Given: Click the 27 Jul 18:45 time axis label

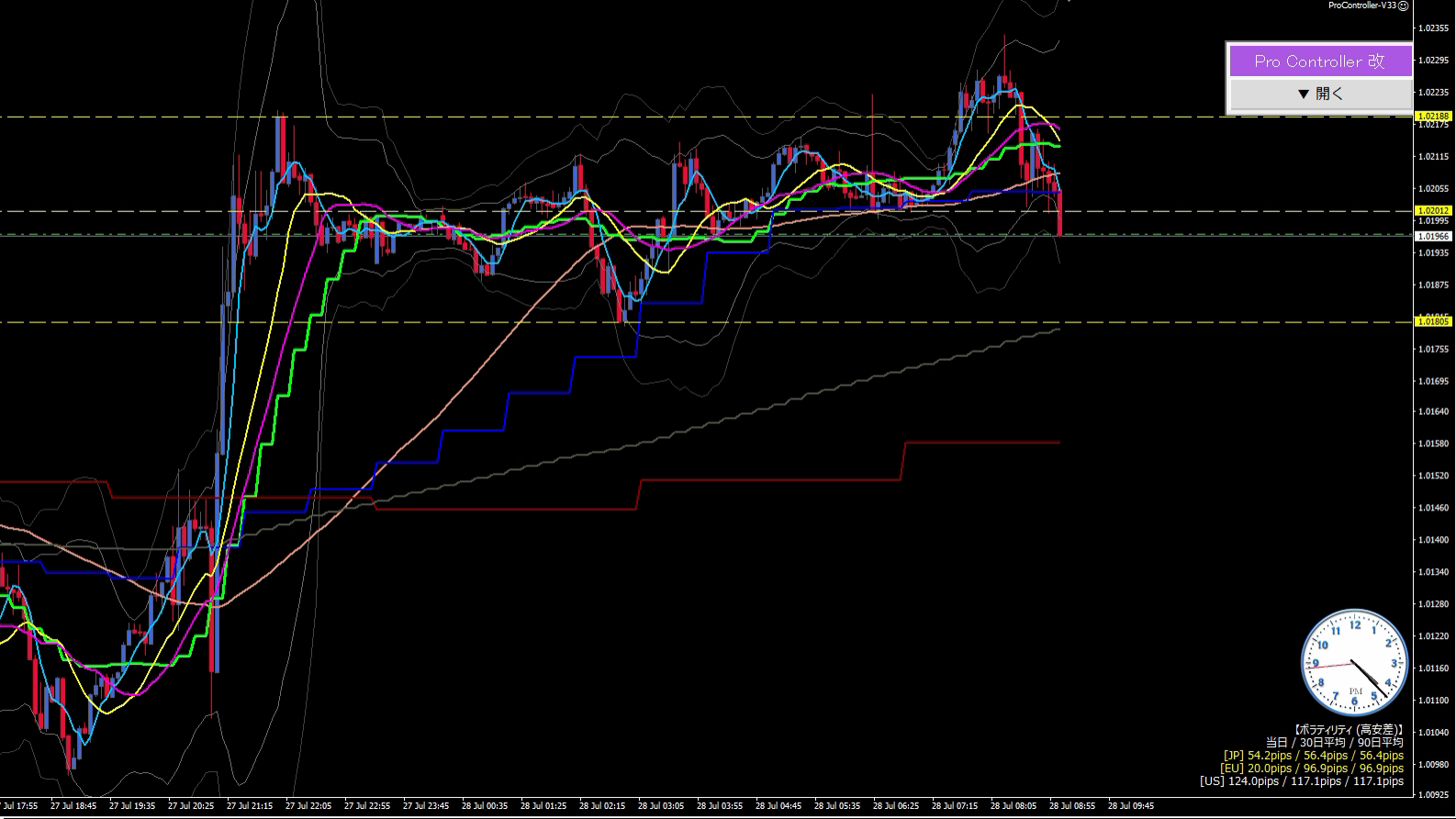Looking at the screenshot, I should pyautogui.click(x=73, y=806).
